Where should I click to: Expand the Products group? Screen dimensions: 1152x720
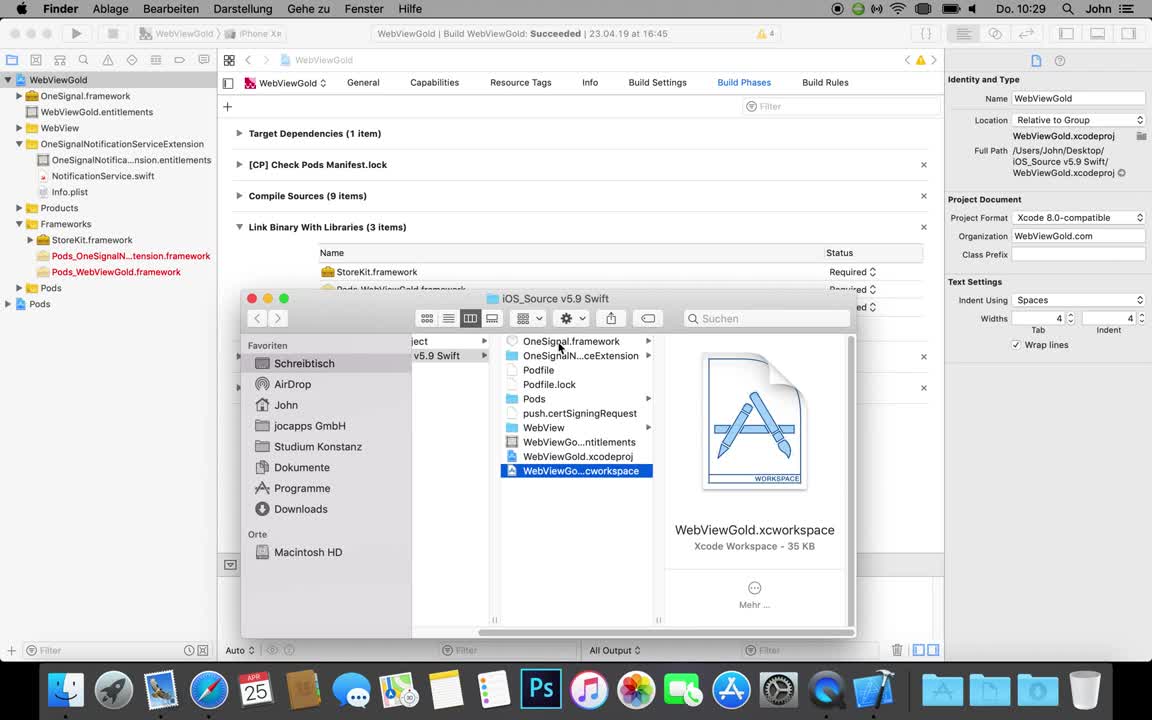[19, 208]
